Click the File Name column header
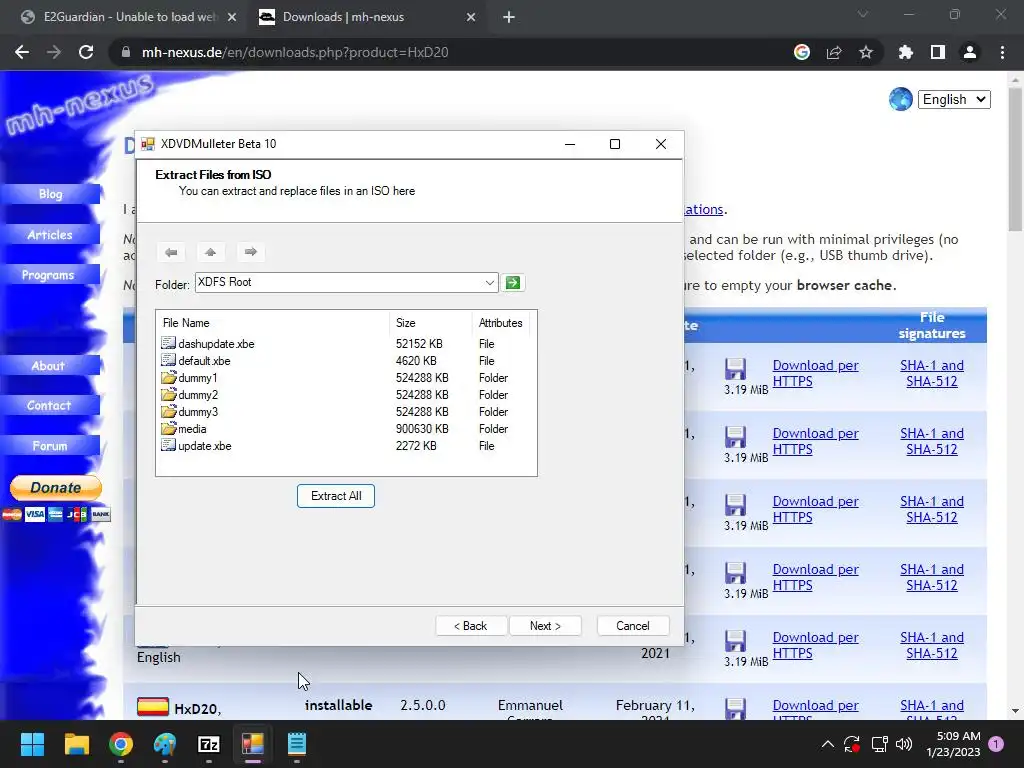Image resolution: width=1024 pixels, height=768 pixels. coord(273,323)
